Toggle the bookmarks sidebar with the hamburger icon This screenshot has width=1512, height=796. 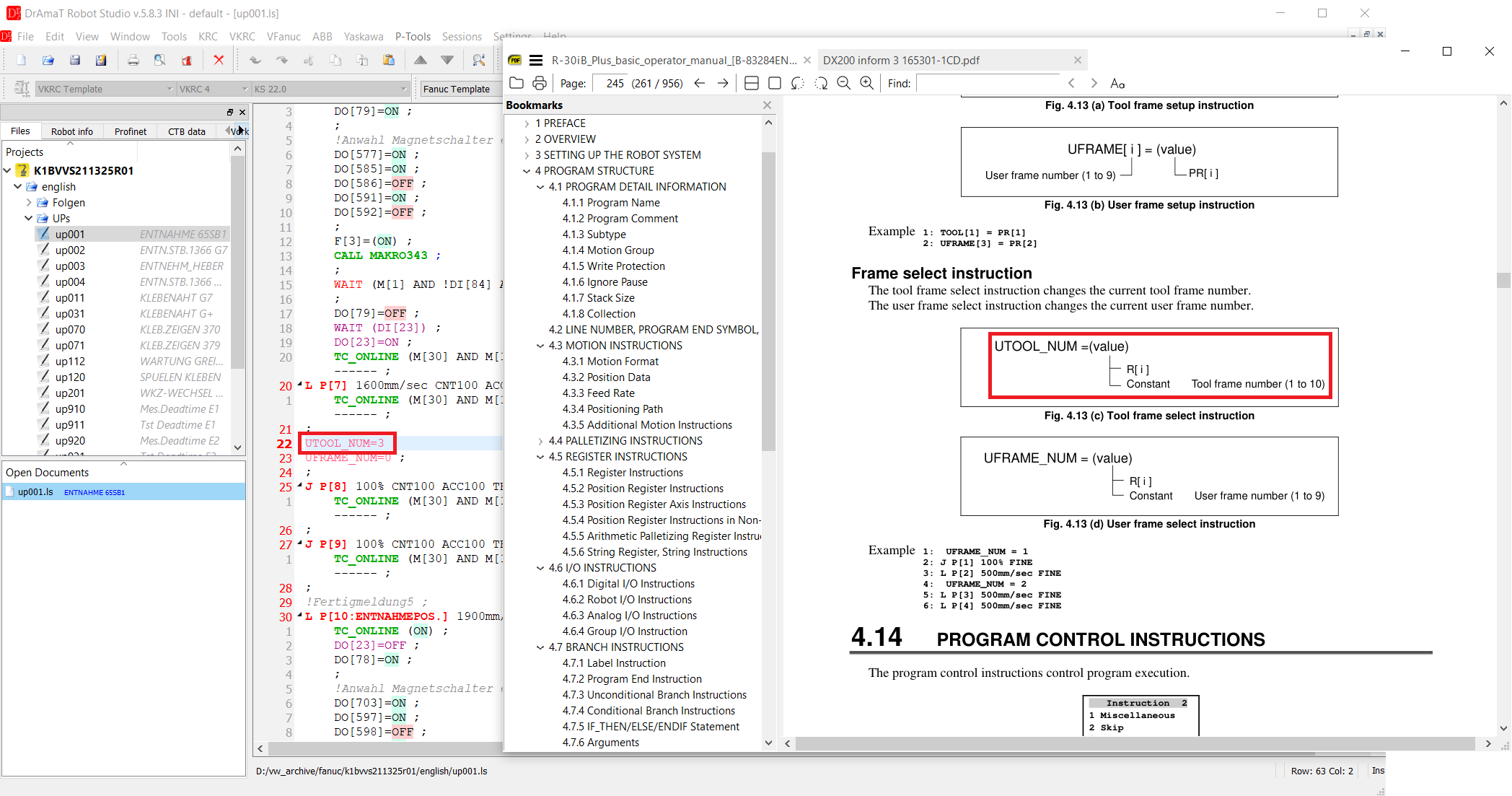(x=536, y=60)
